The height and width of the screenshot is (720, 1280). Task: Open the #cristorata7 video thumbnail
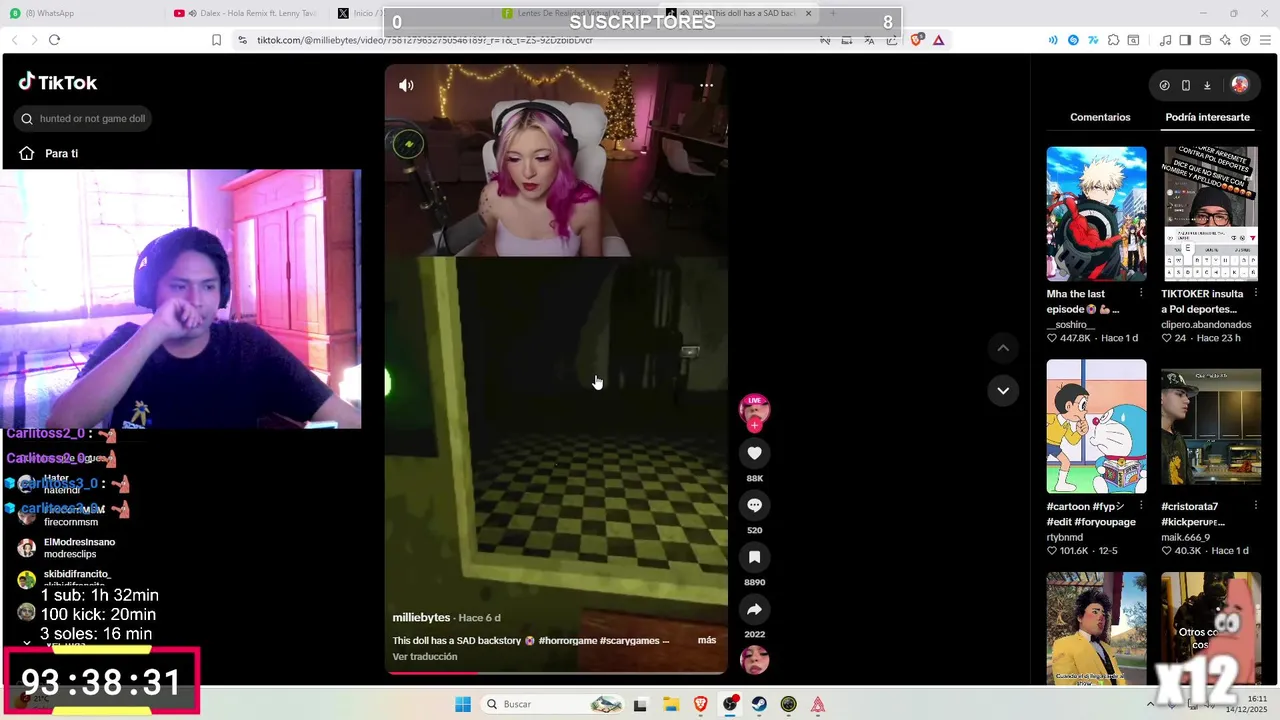click(1211, 427)
